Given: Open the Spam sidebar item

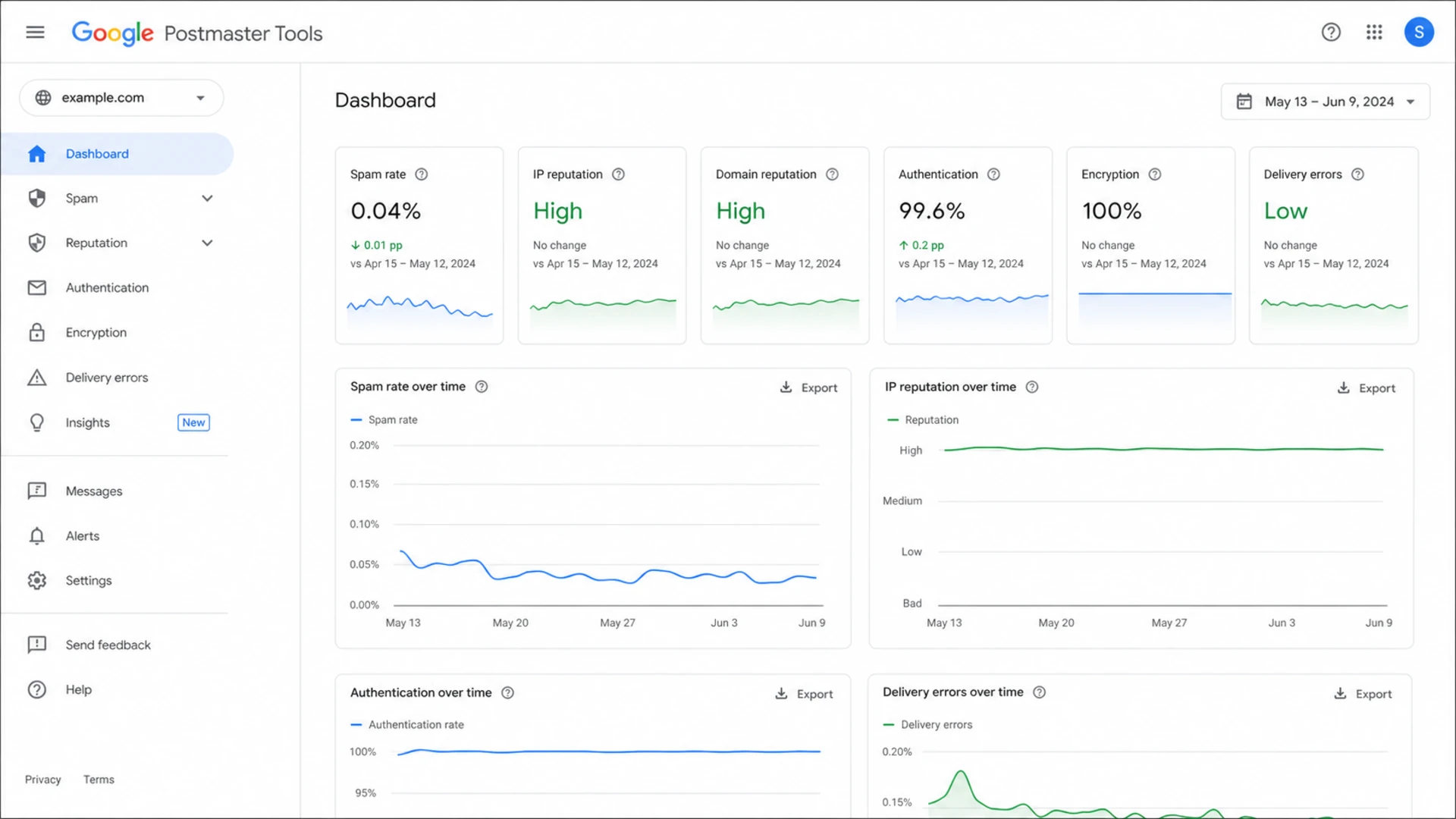Looking at the screenshot, I should (x=118, y=199).
